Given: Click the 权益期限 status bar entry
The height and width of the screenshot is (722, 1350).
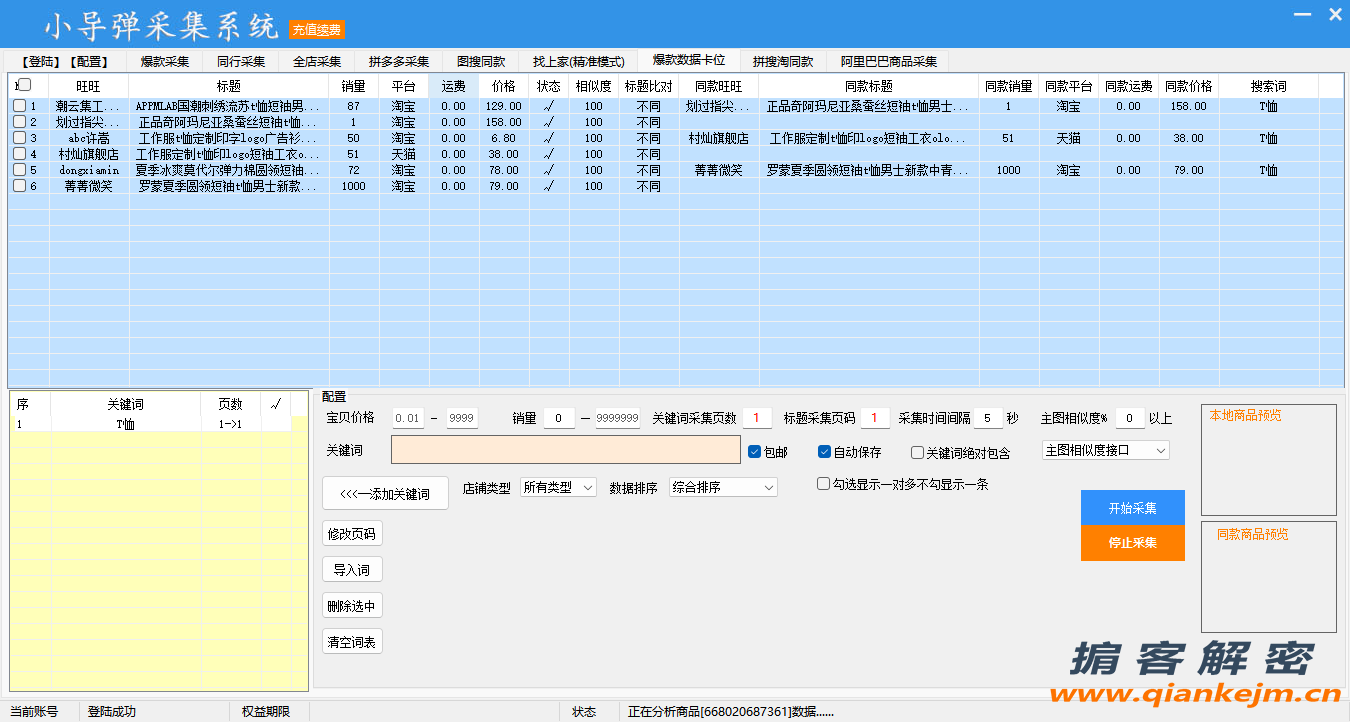Looking at the screenshot, I should click(x=266, y=712).
